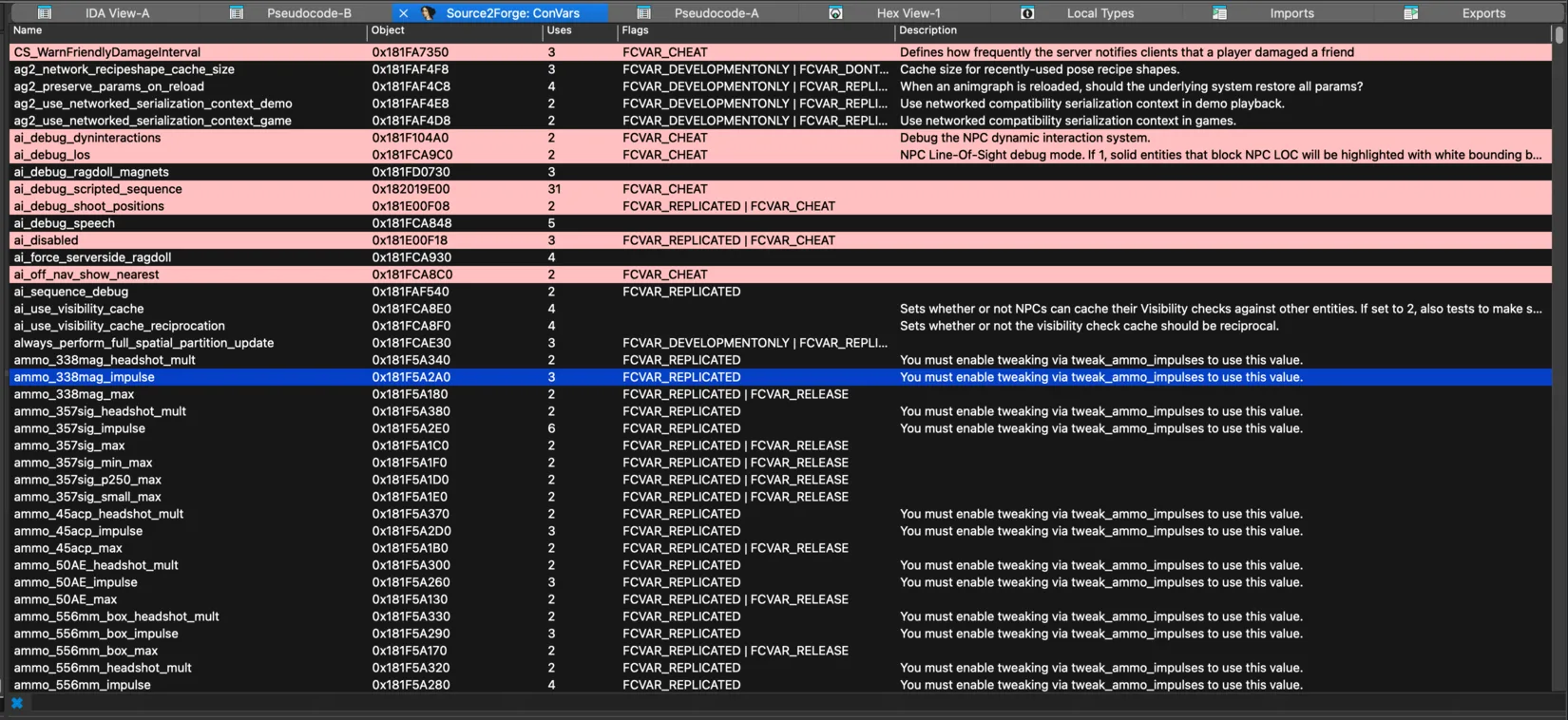Select the ai_sequence_debug entry
The width and height of the screenshot is (1568, 720).
[x=780, y=292]
